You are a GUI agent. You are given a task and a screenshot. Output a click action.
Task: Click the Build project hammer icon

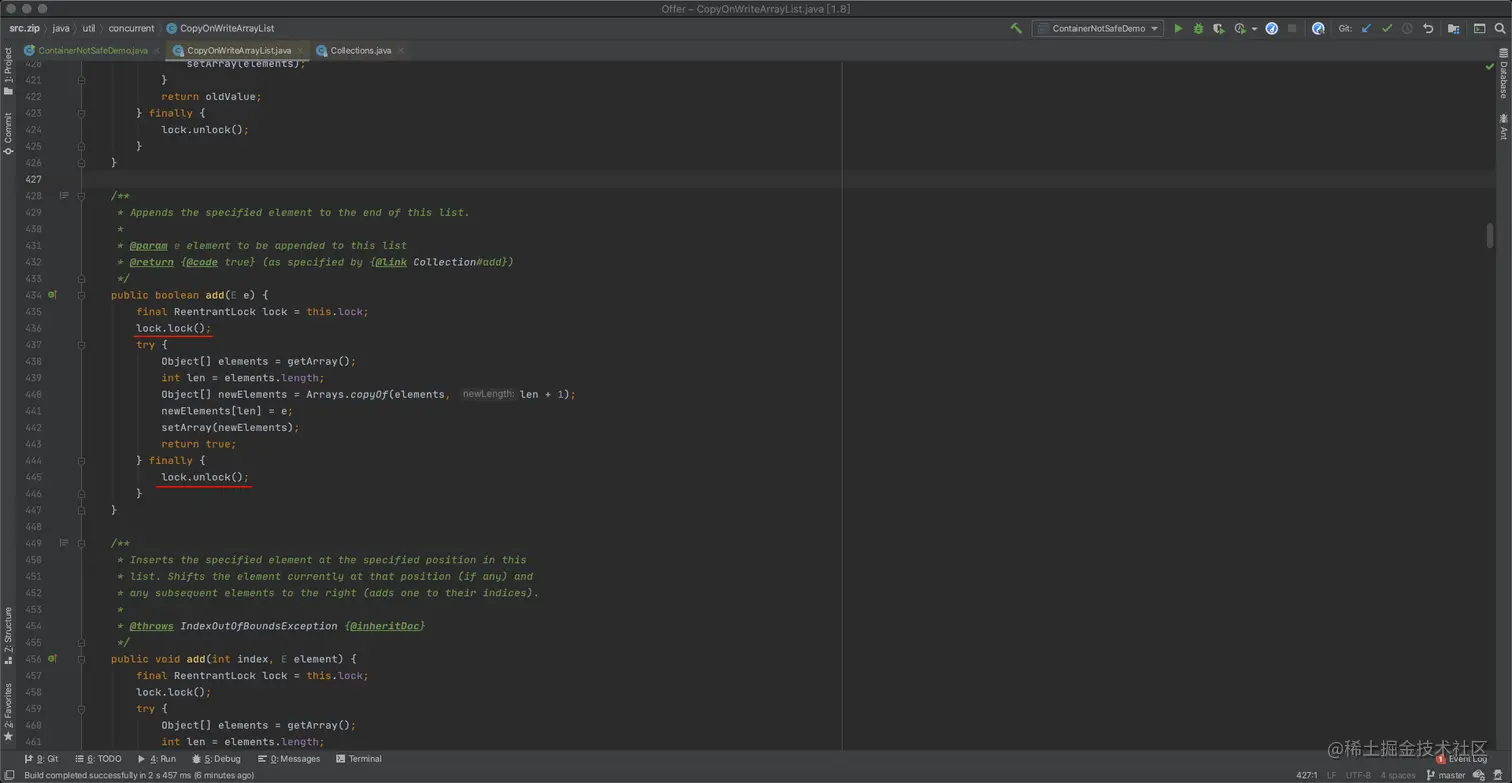(1016, 29)
